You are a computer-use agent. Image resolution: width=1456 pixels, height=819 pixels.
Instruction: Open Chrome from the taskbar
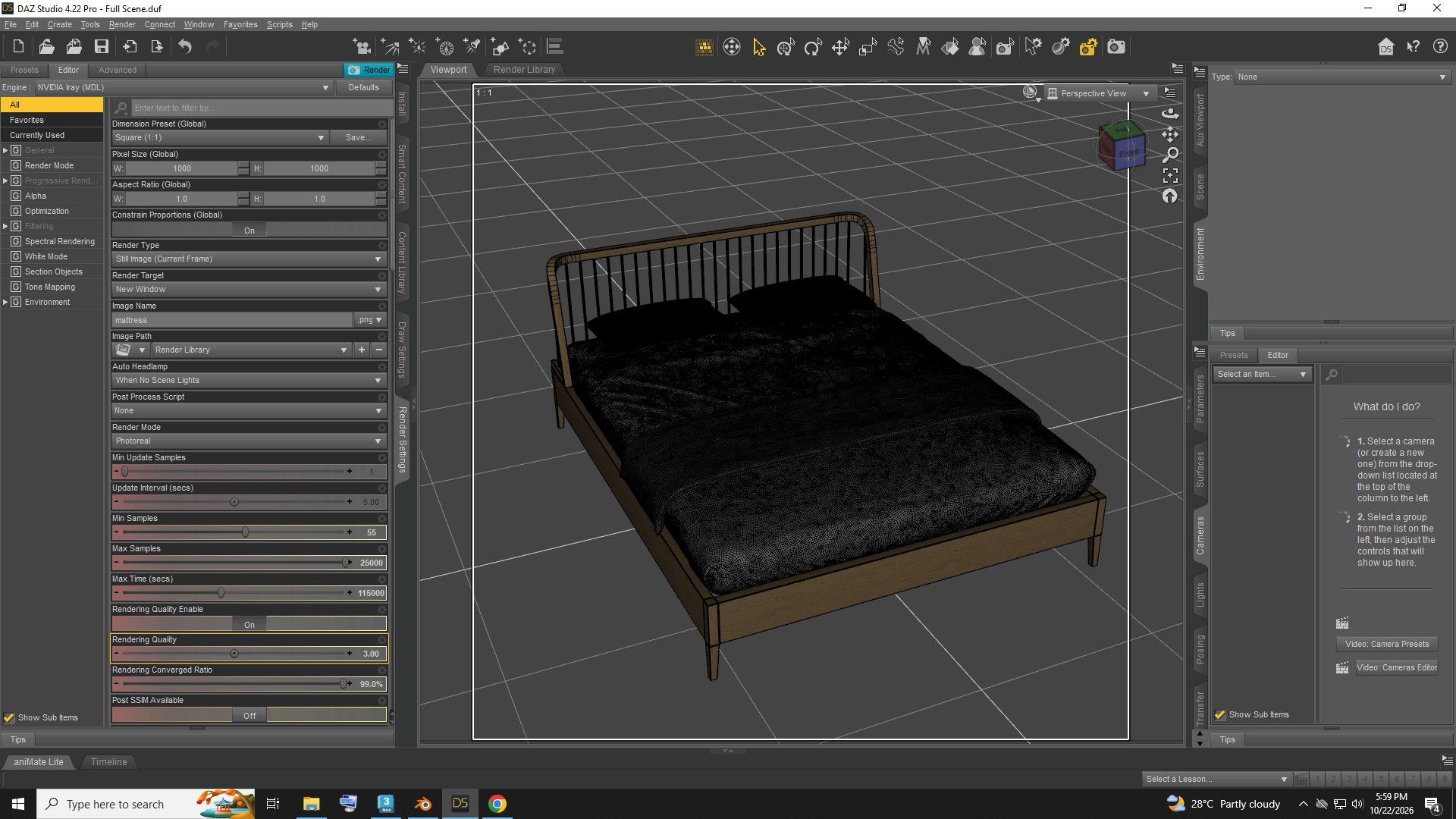(x=497, y=804)
